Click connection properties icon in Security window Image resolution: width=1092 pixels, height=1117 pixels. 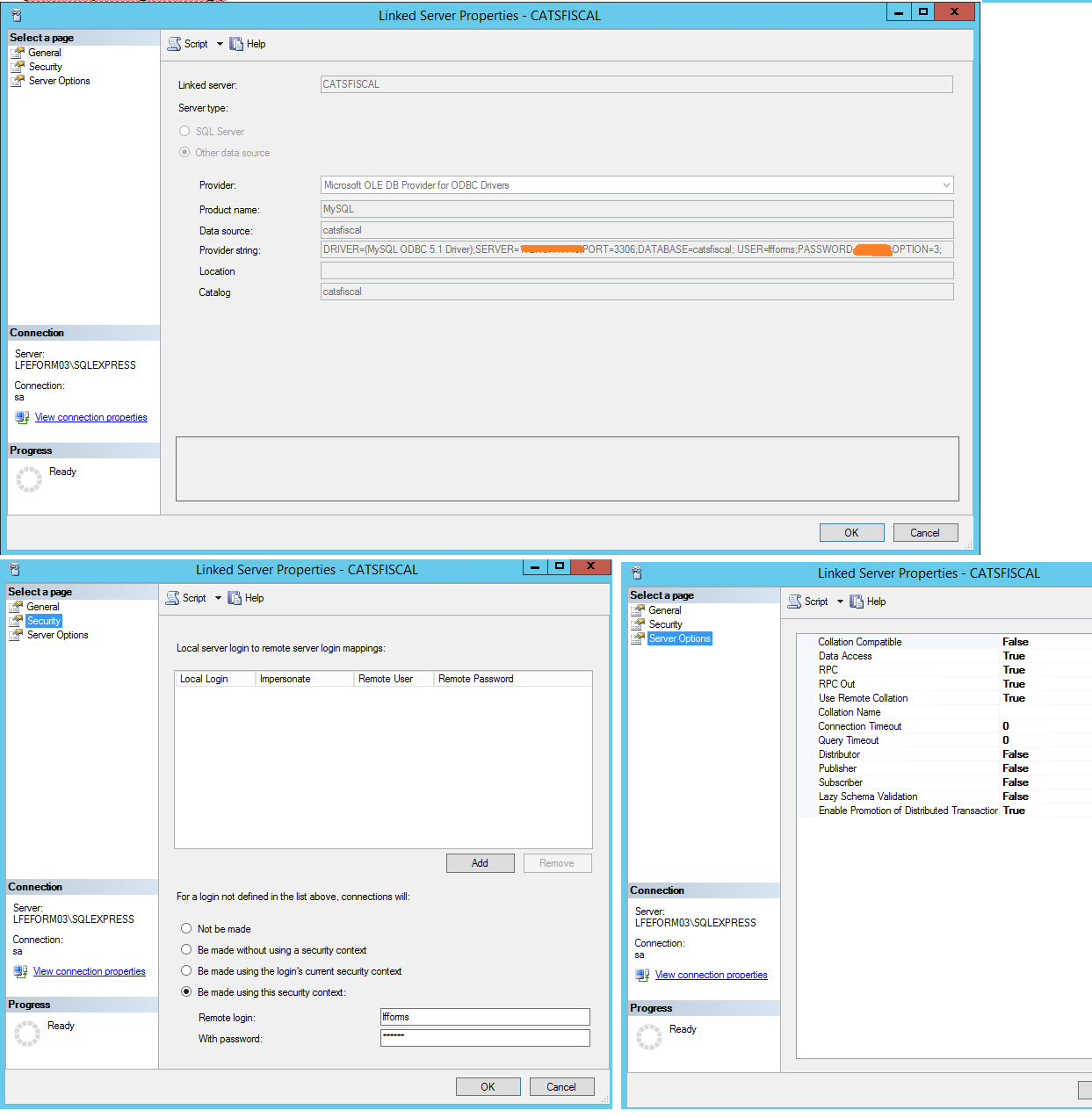tap(20, 971)
